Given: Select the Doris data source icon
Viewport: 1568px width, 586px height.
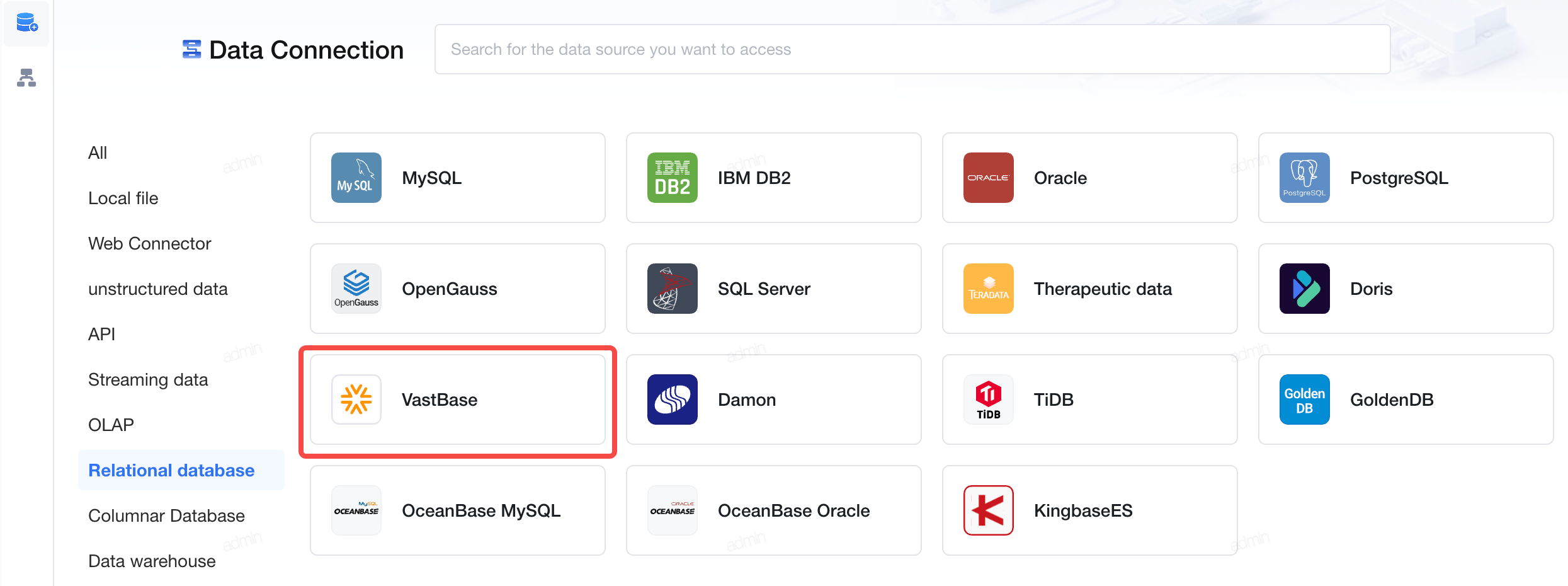Looking at the screenshot, I should (x=1305, y=289).
